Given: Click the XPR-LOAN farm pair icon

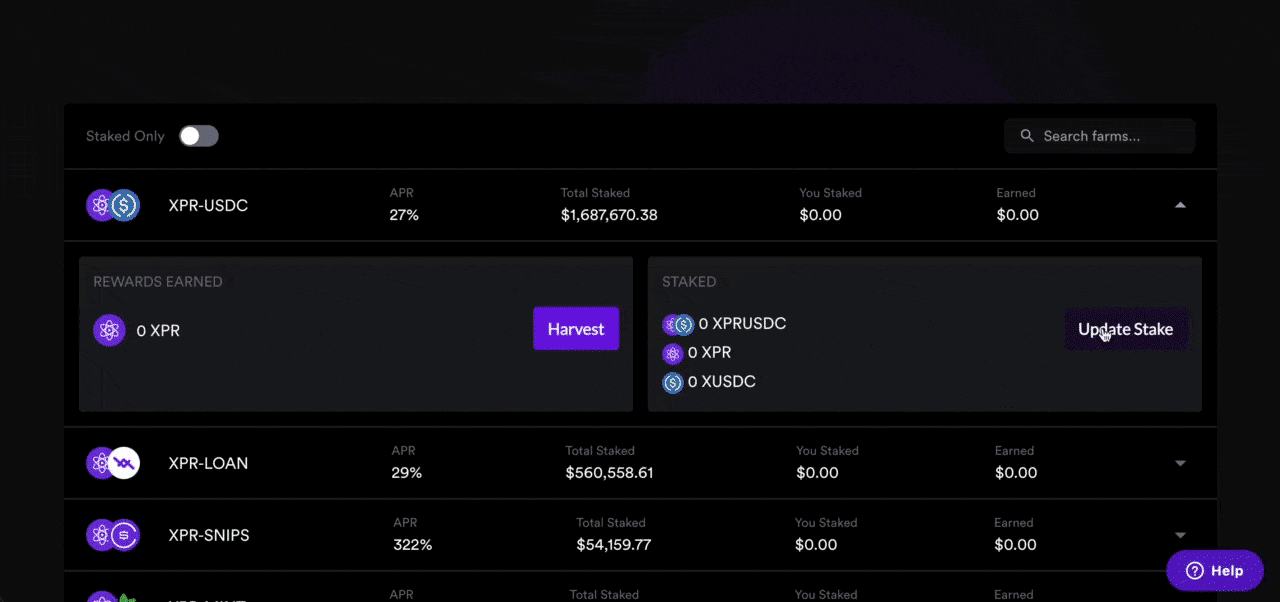Looking at the screenshot, I should click(x=113, y=463).
